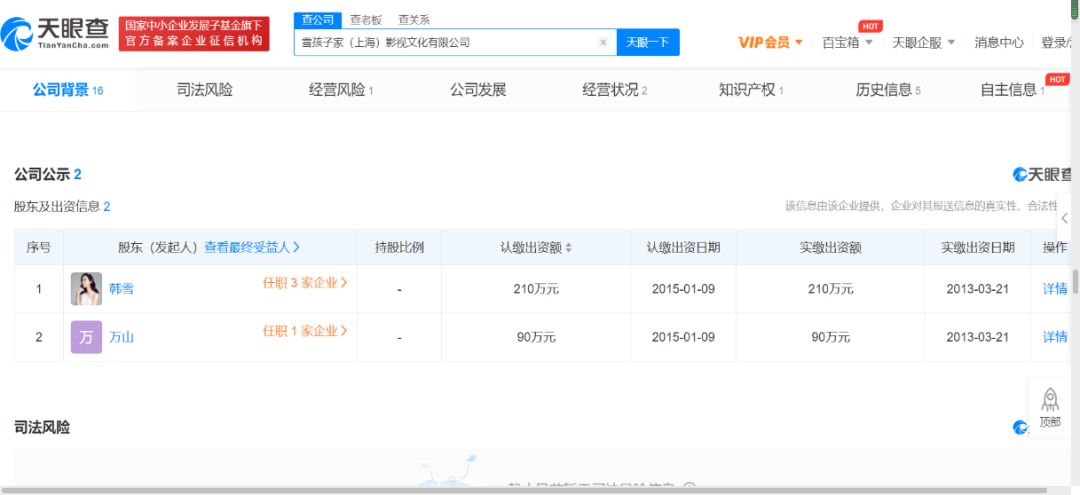This screenshot has width=1080, height=495.
Task: Open the 经营状况 section tab
Action: [x=614, y=89]
